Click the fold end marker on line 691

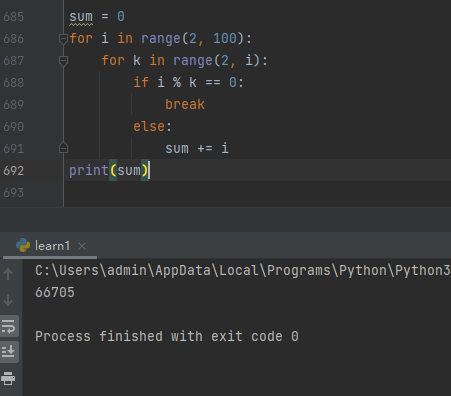tap(63, 148)
